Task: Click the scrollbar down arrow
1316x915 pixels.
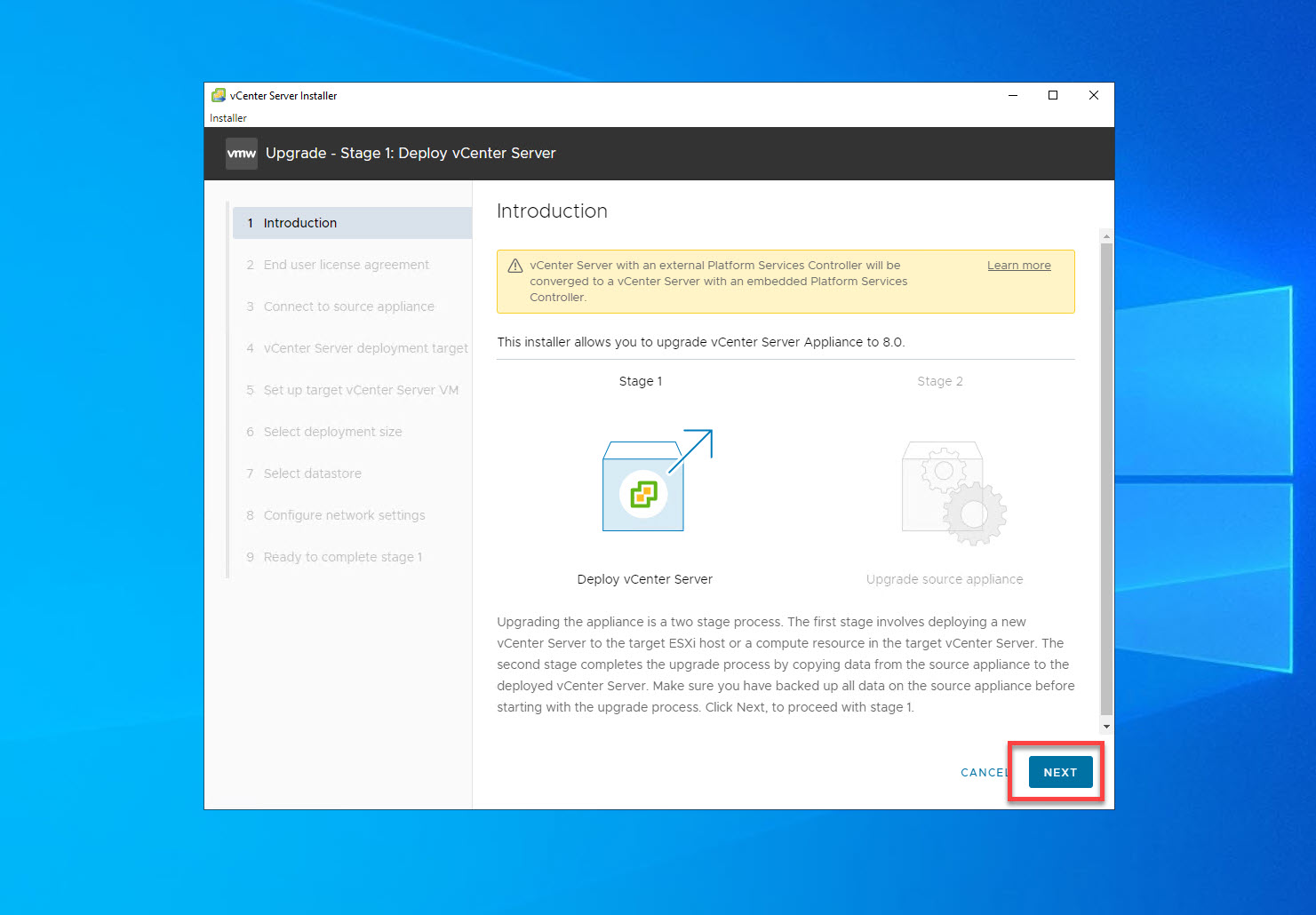Action: point(1105,726)
